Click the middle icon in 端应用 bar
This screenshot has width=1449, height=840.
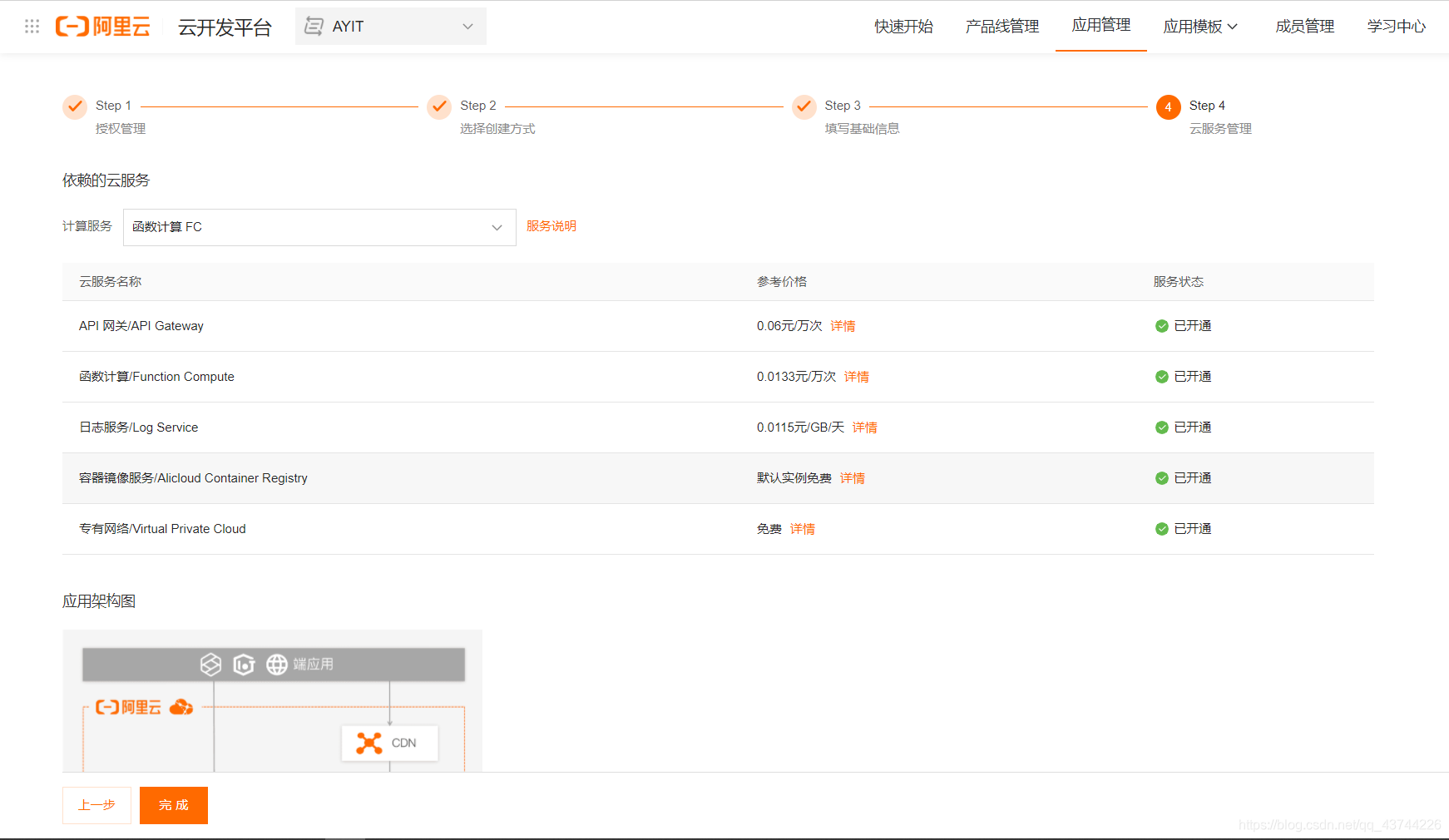pos(244,665)
